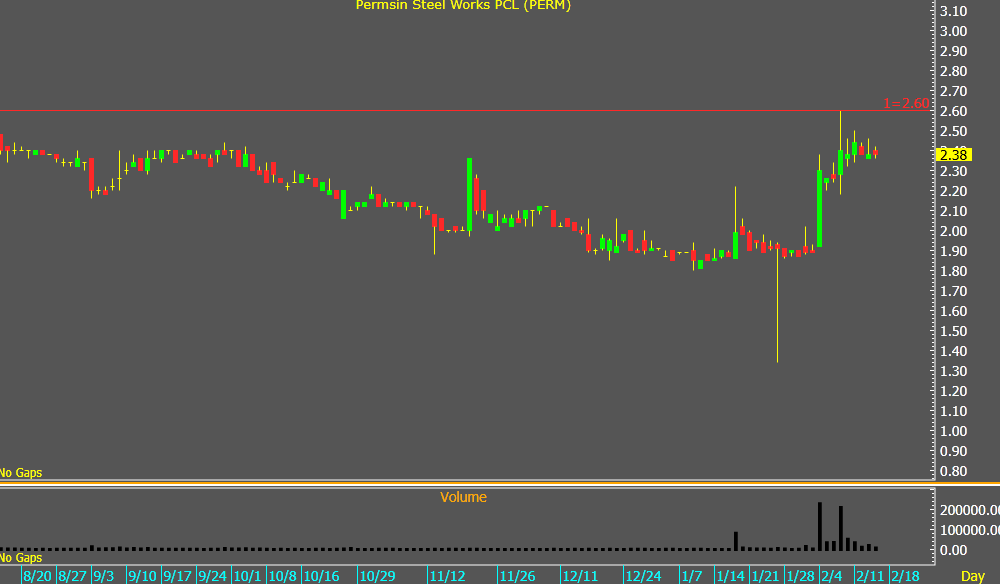Click the 1.30 price axis label
Screen dimensions: 1000x584
pos(953,371)
